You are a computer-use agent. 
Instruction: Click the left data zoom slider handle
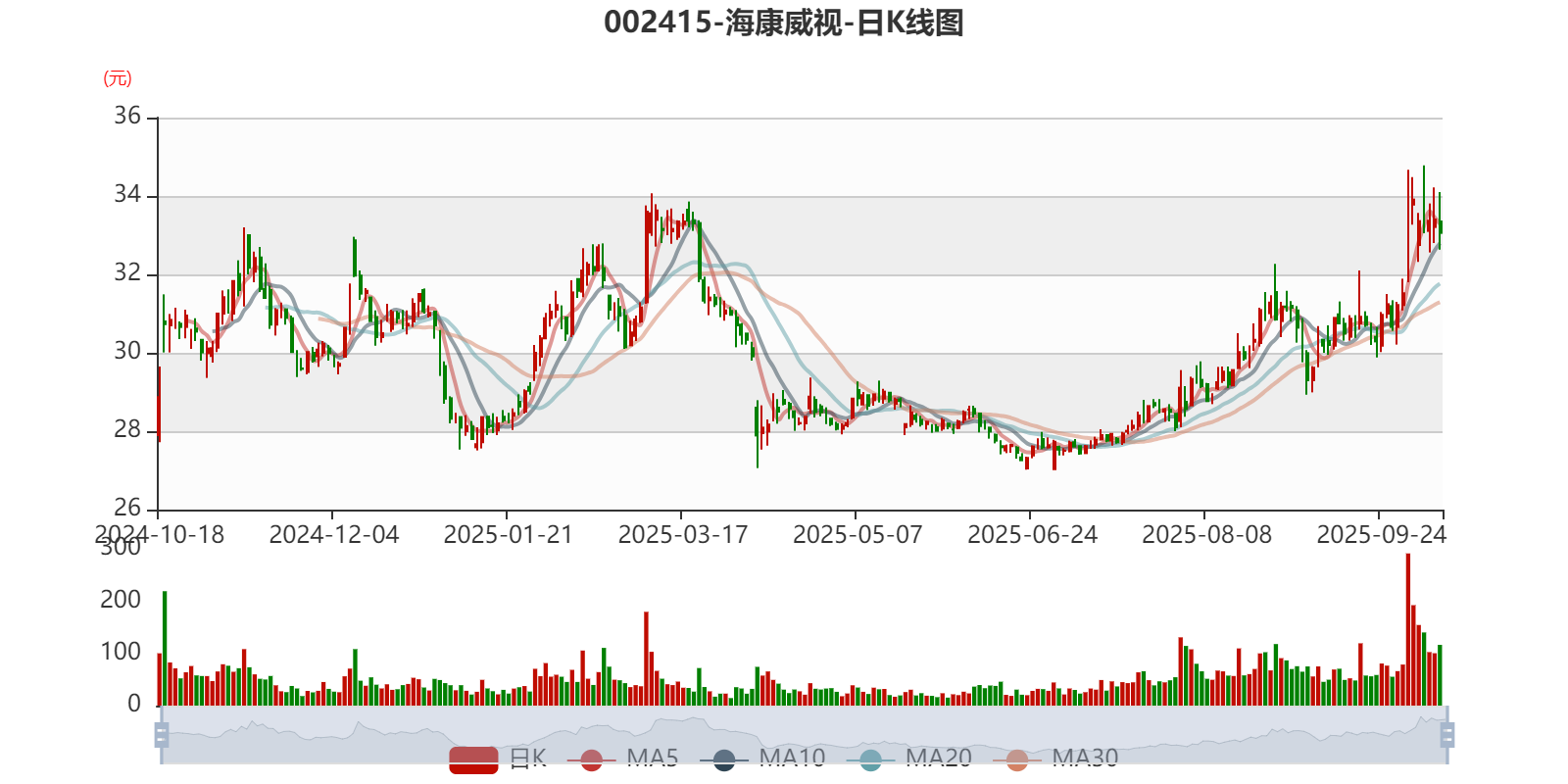[x=162, y=734]
